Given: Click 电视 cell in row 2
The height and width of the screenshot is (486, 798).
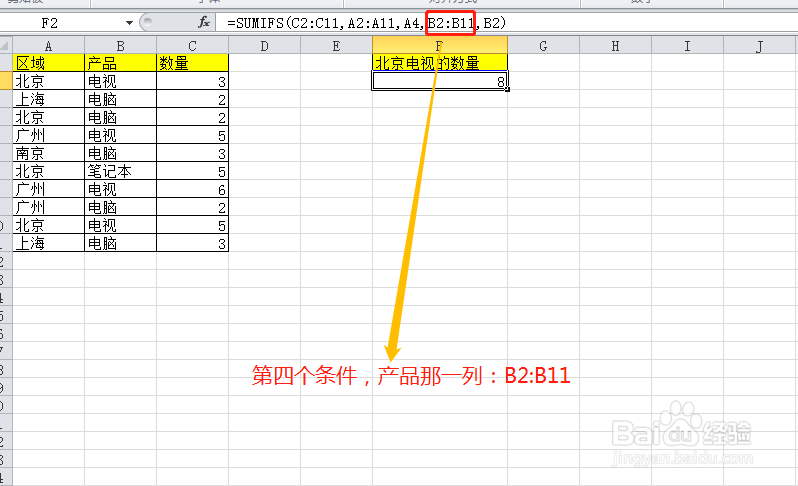Looking at the screenshot, I should [x=121, y=81].
